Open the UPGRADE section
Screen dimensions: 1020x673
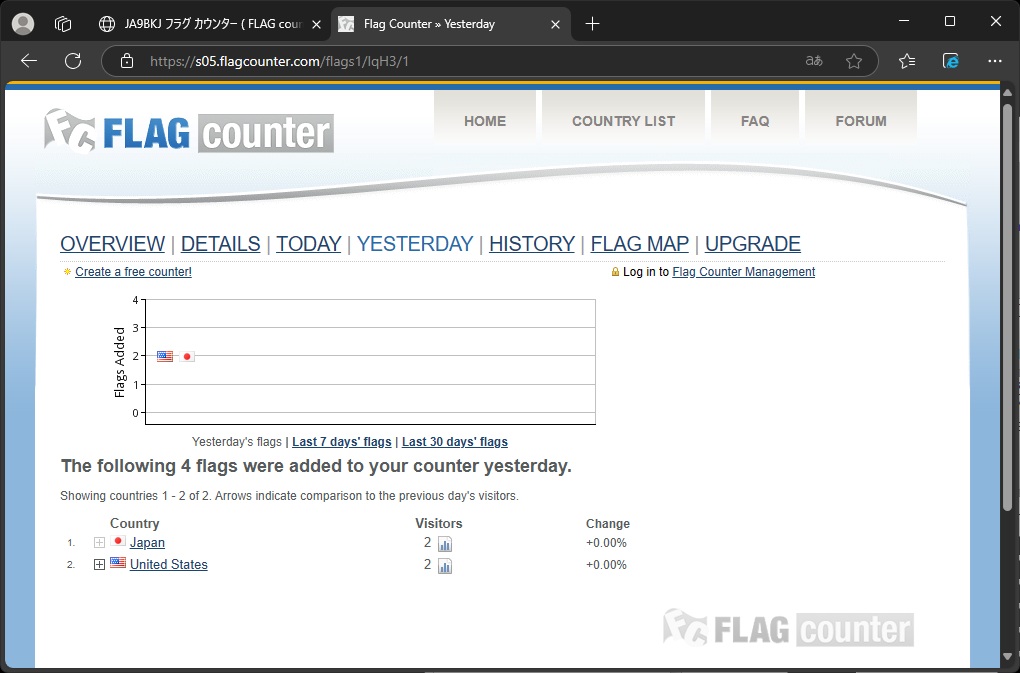click(x=753, y=244)
